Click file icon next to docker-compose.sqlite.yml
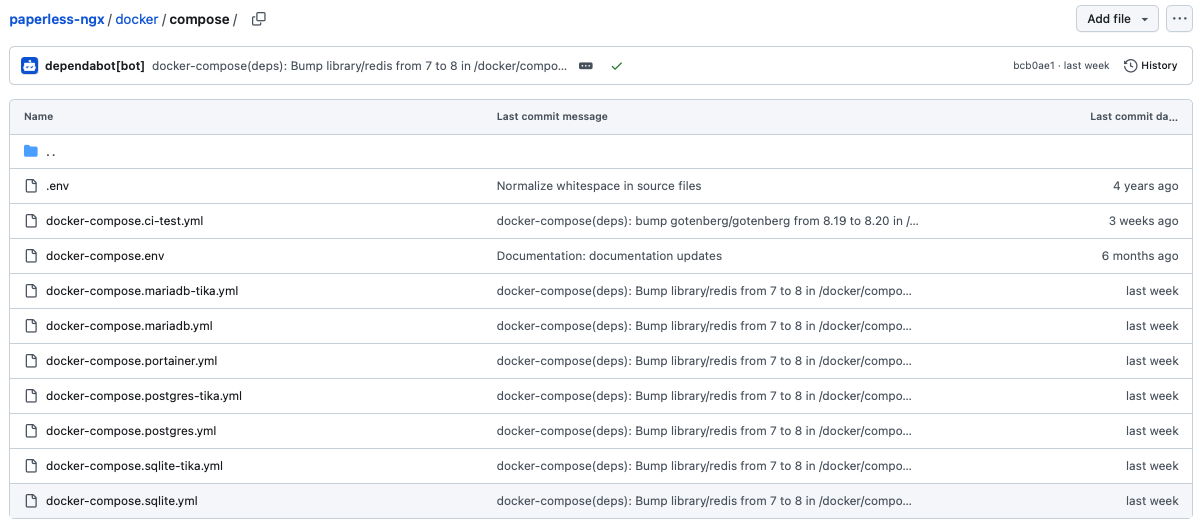 coord(31,501)
